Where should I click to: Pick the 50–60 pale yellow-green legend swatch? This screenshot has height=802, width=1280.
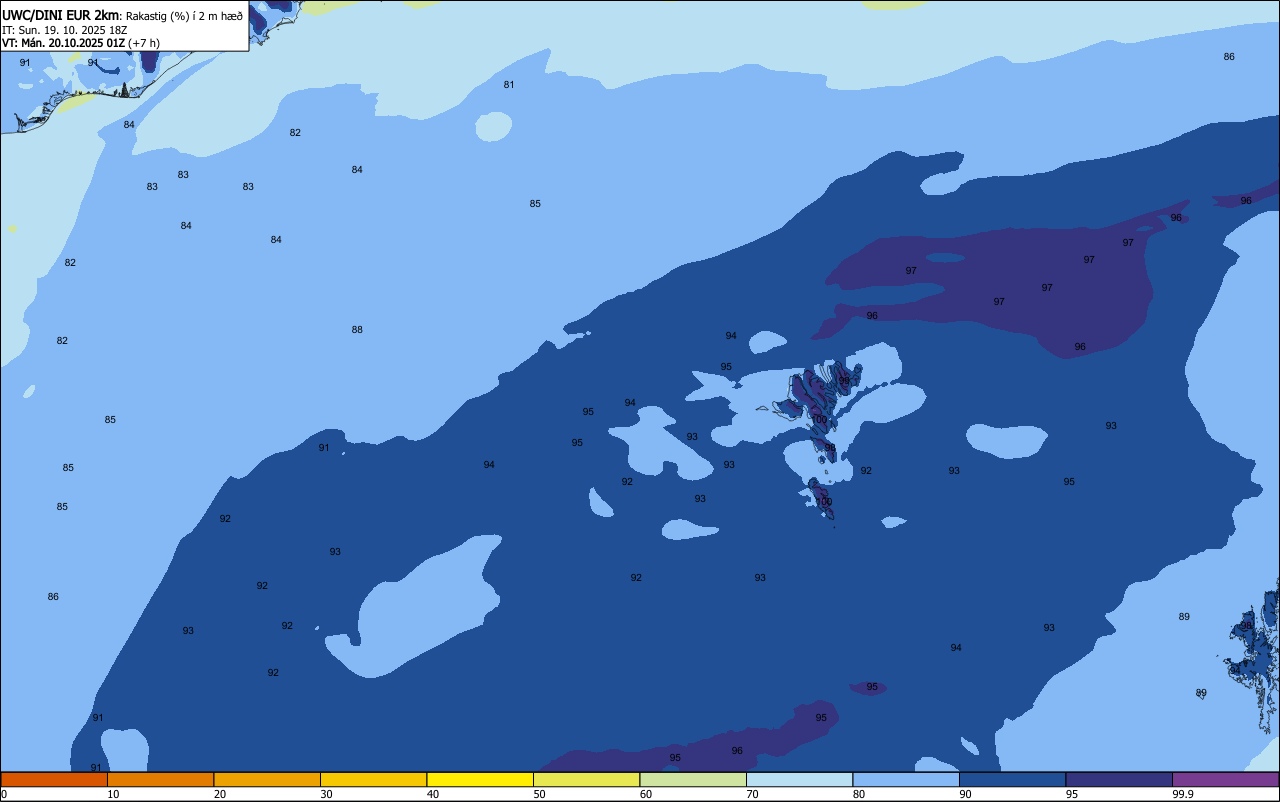586,779
